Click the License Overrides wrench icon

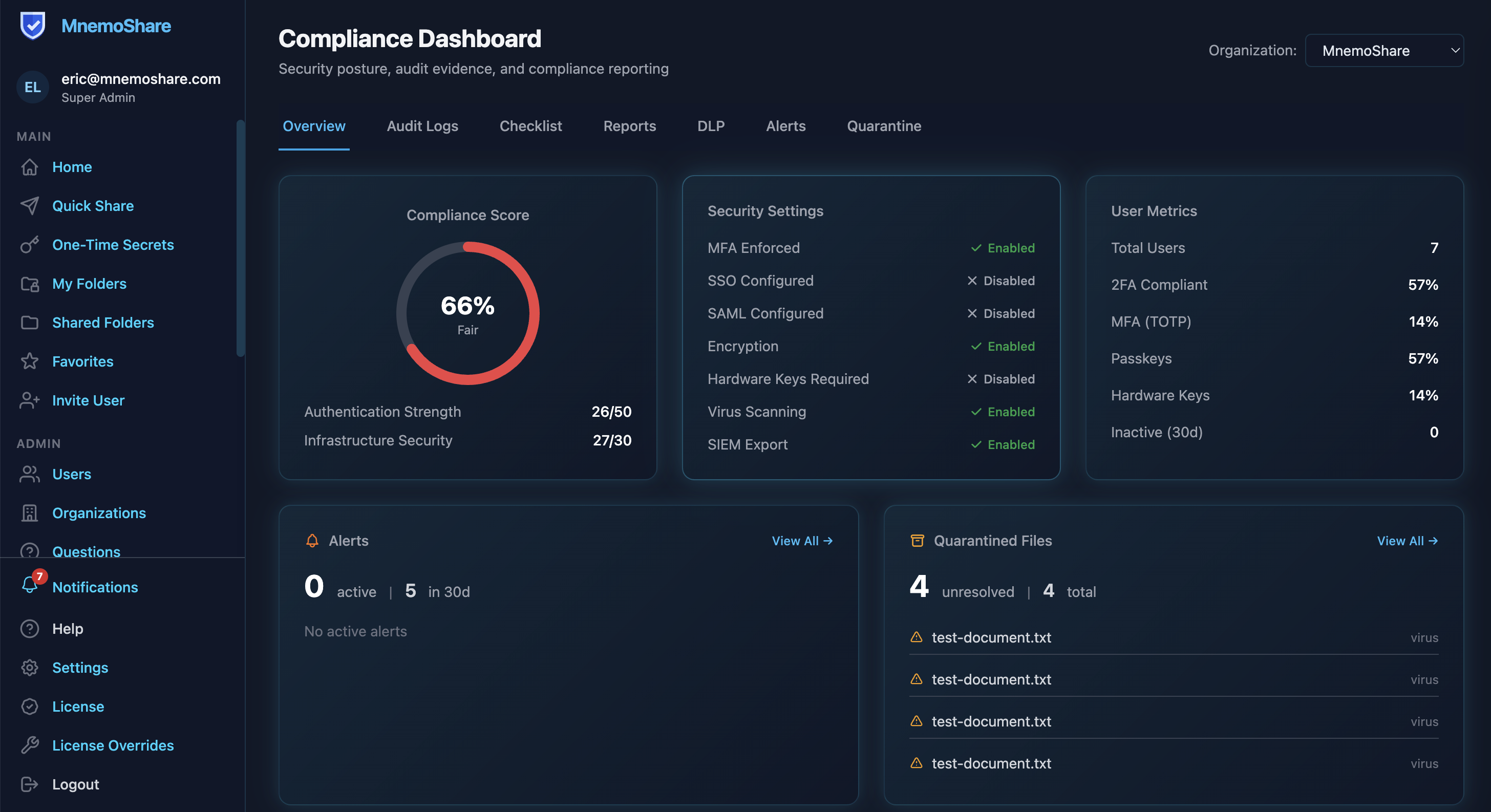pos(30,745)
